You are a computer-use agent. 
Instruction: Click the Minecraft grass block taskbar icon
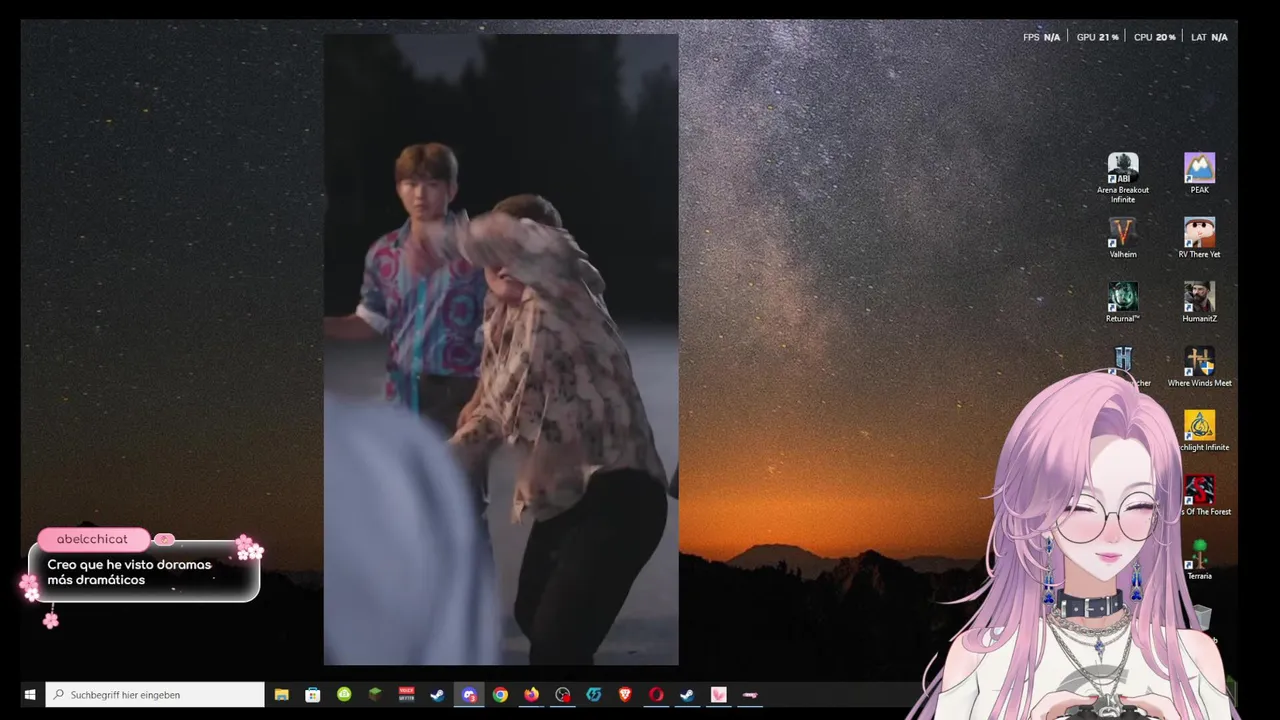(x=375, y=694)
